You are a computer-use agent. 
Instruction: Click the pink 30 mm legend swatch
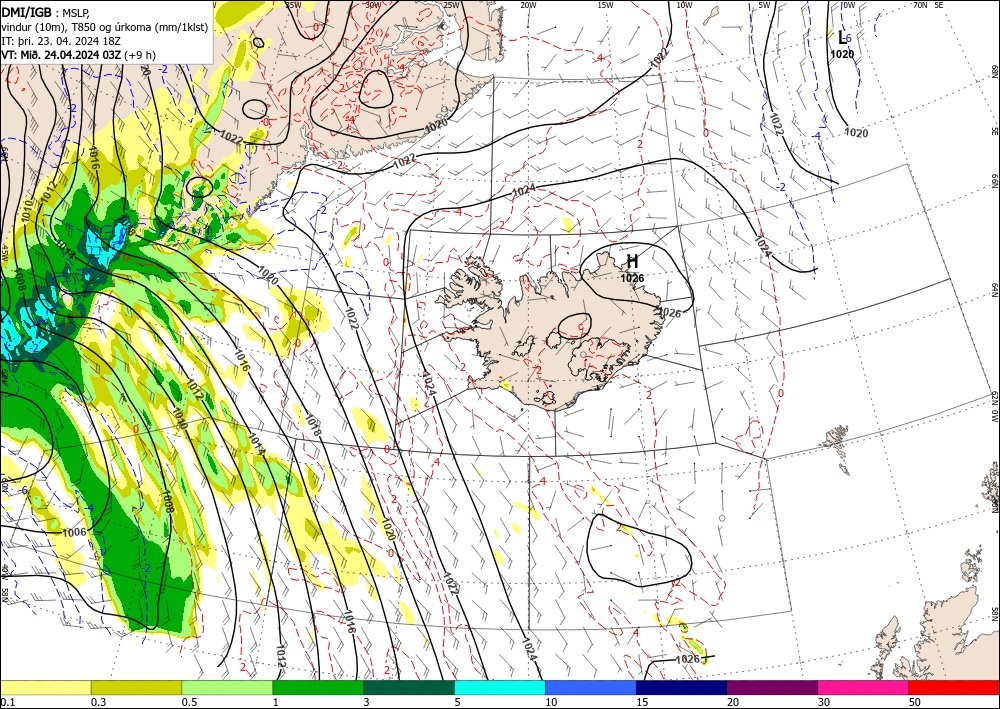click(x=864, y=687)
